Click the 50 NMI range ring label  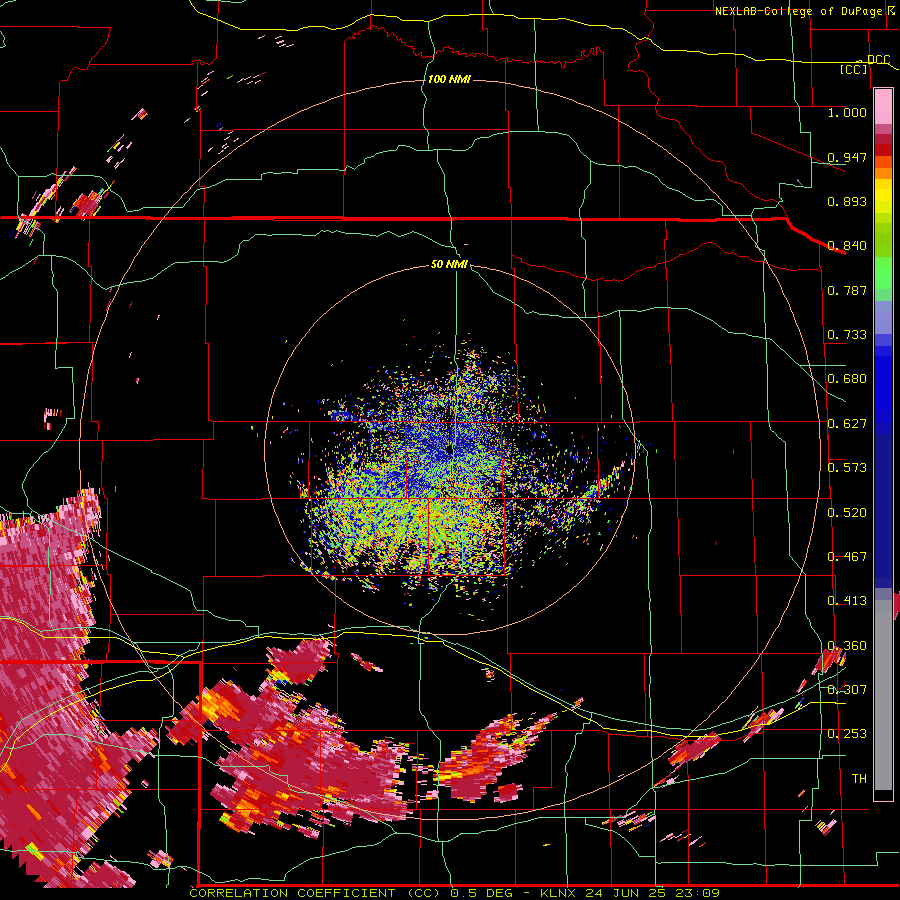449,264
